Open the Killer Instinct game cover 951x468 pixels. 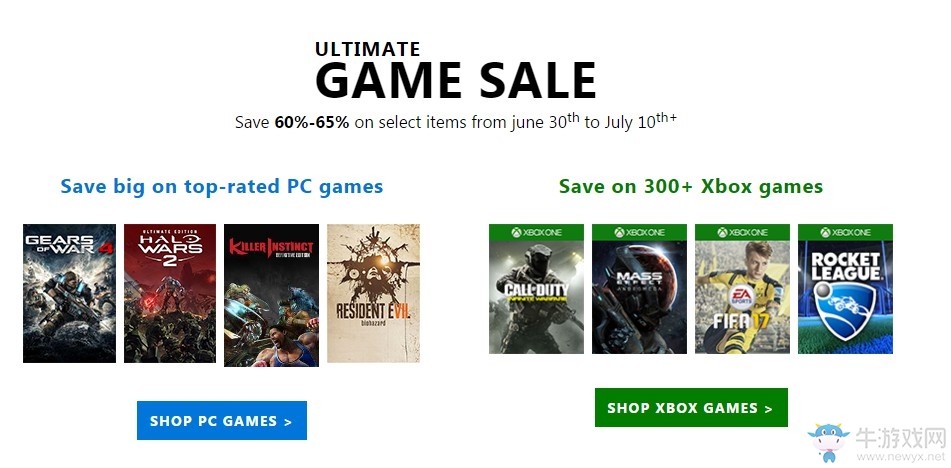coord(271,295)
